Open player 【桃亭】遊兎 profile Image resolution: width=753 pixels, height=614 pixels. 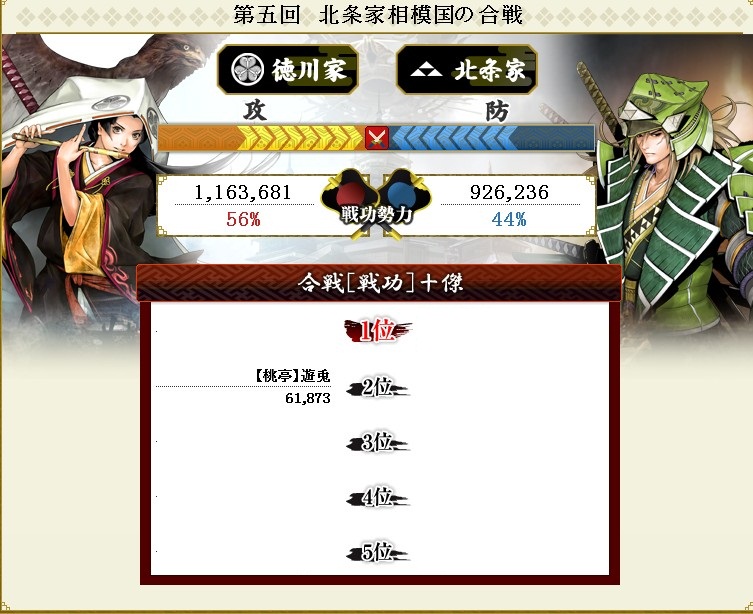pyautogui.click(x=292, y=376)
